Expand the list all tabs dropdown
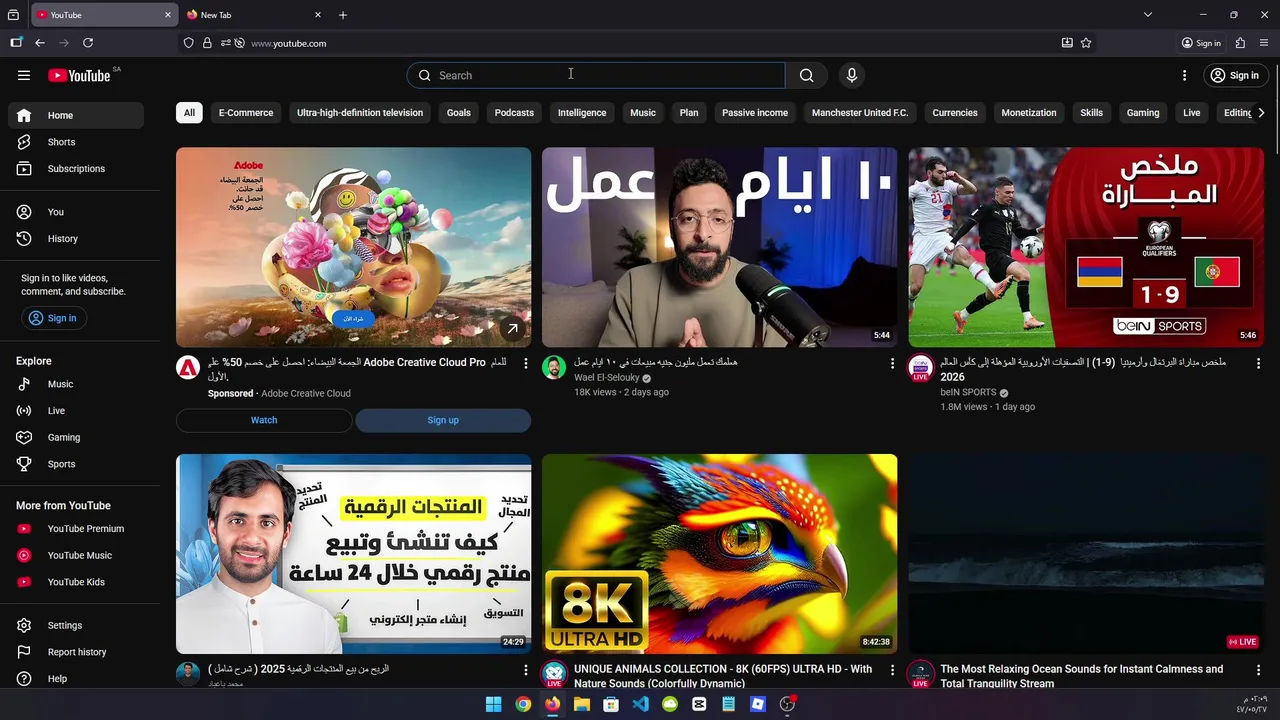 click(x=1148, y=15)
